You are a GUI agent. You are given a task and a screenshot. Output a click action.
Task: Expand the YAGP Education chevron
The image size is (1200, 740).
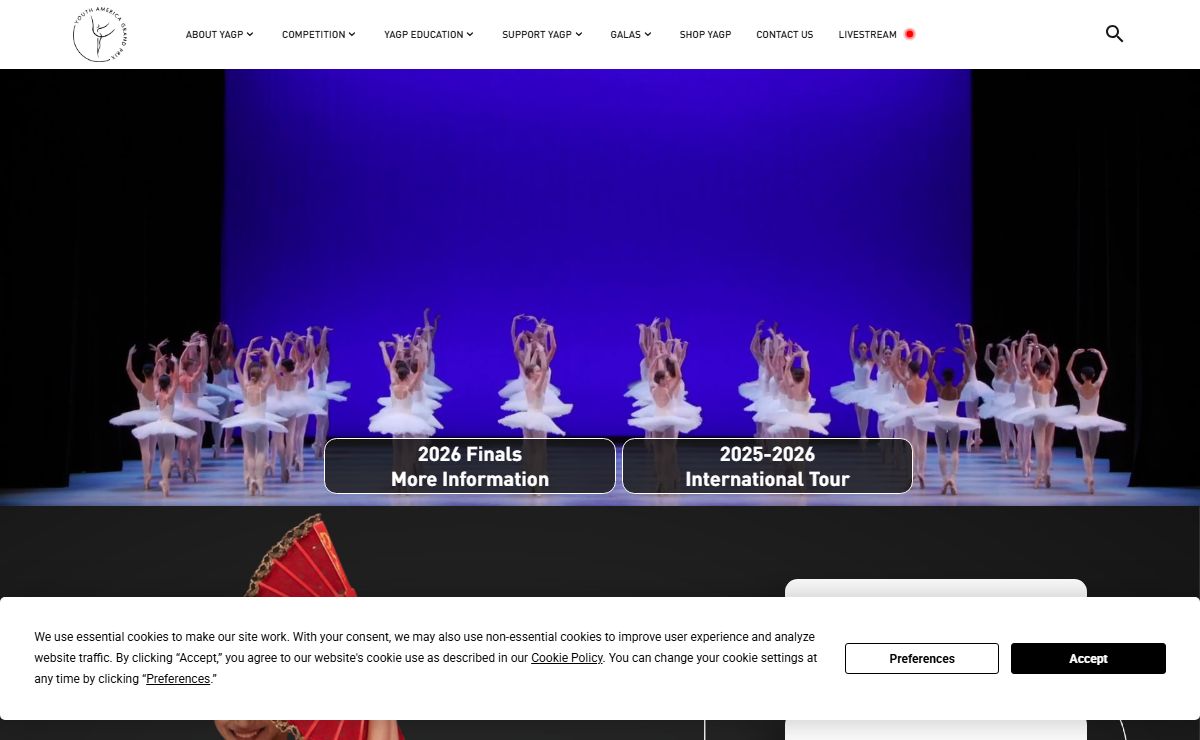[x=471, y=34]
